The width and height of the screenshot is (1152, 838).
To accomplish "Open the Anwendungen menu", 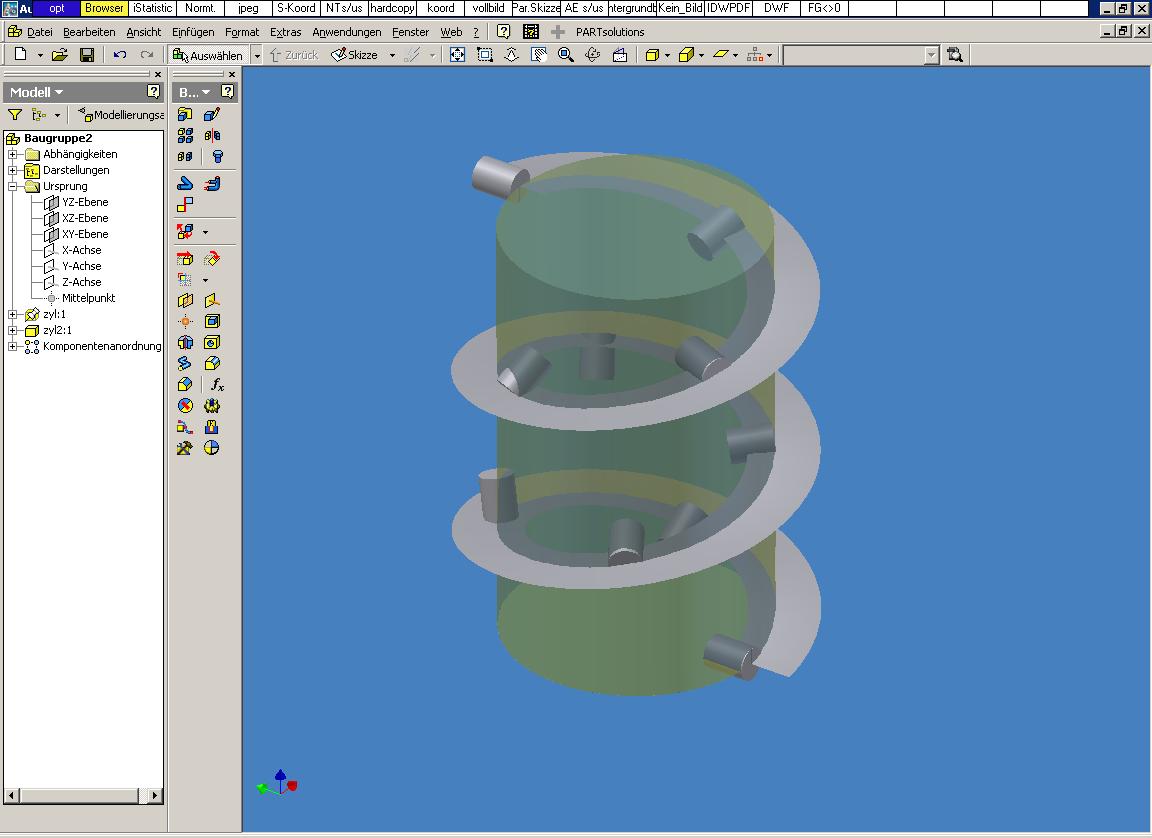I will click(346, 32).
